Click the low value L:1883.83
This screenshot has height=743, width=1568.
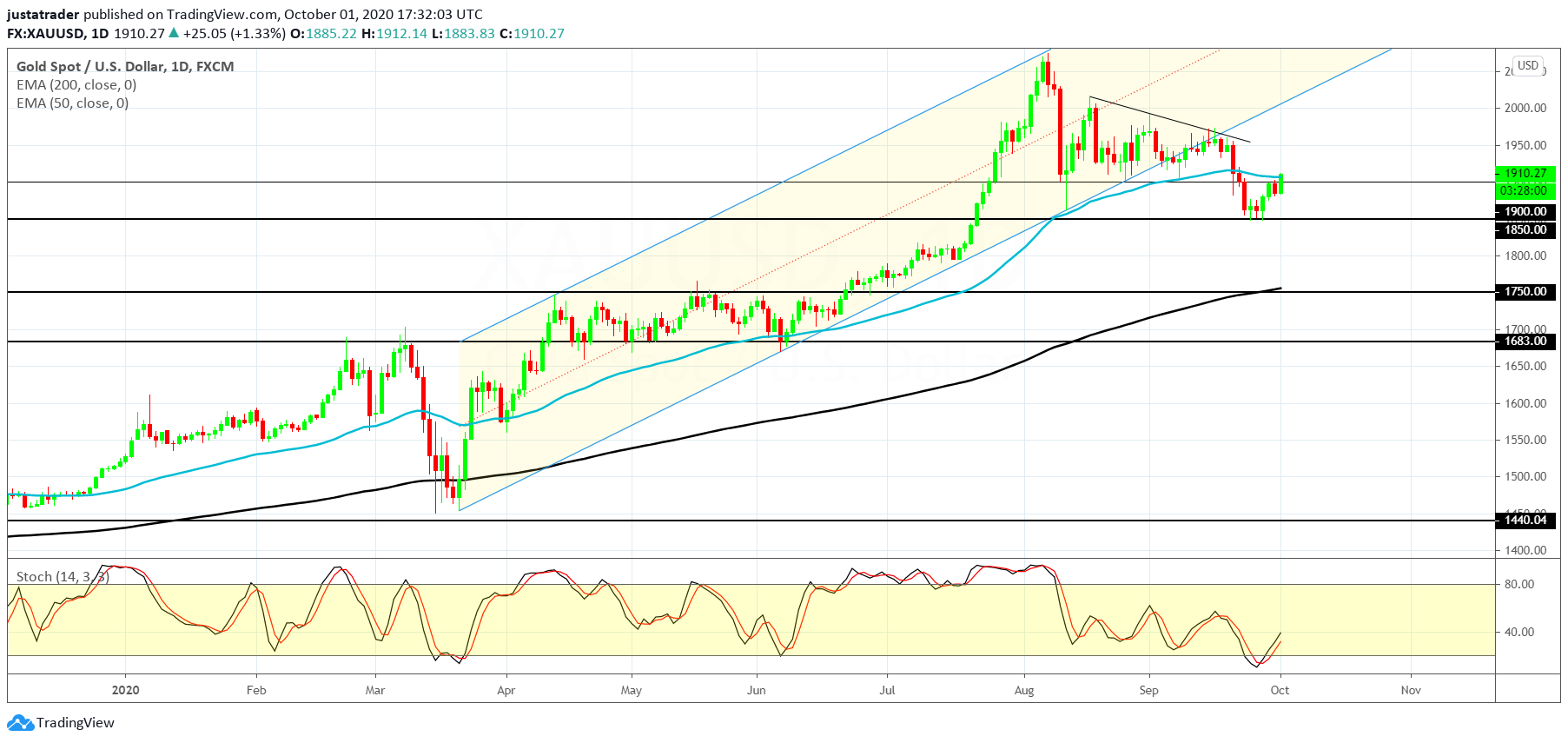click(x=463, y=34)
